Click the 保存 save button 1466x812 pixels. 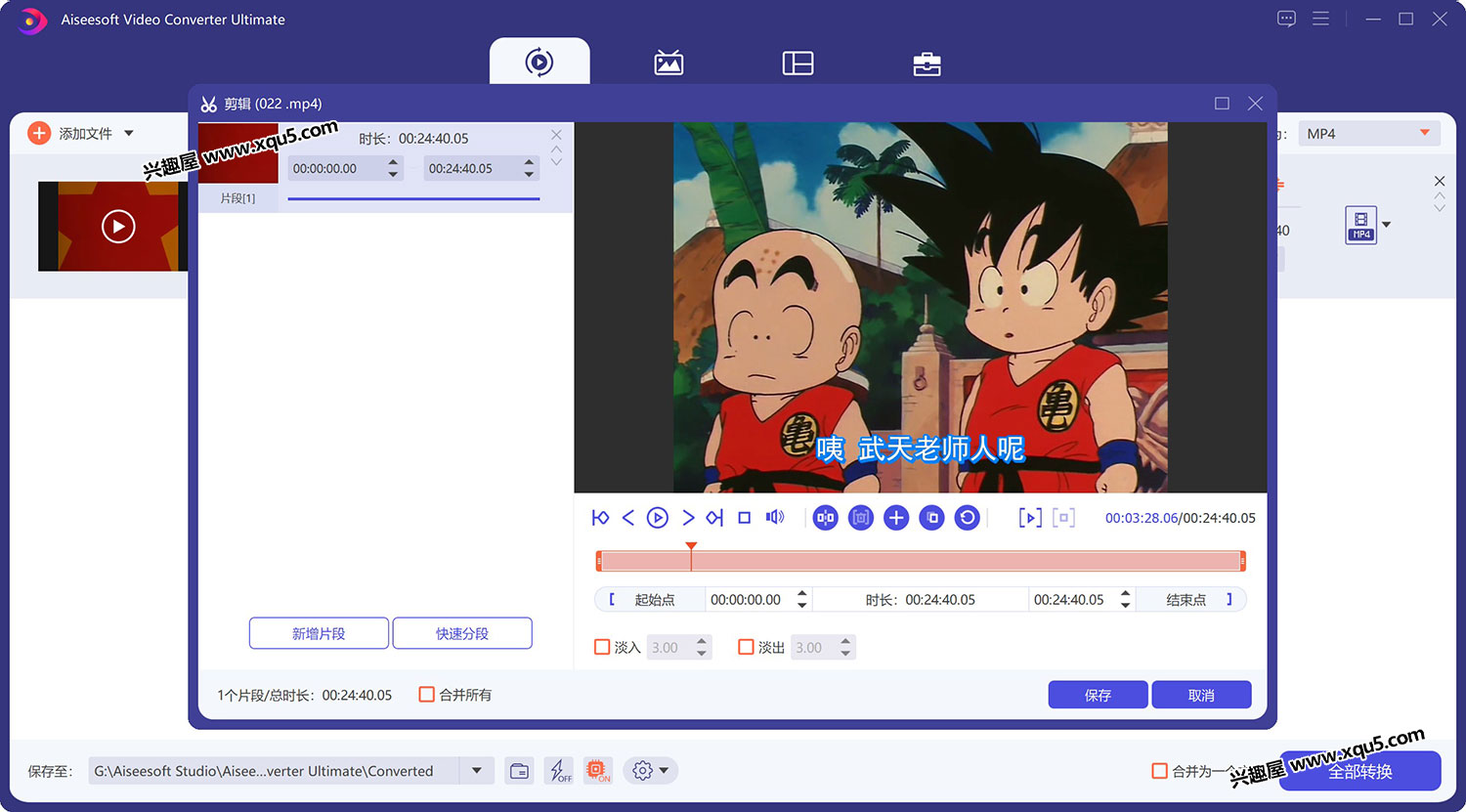pyautogui.click(x=1099, y=695)
